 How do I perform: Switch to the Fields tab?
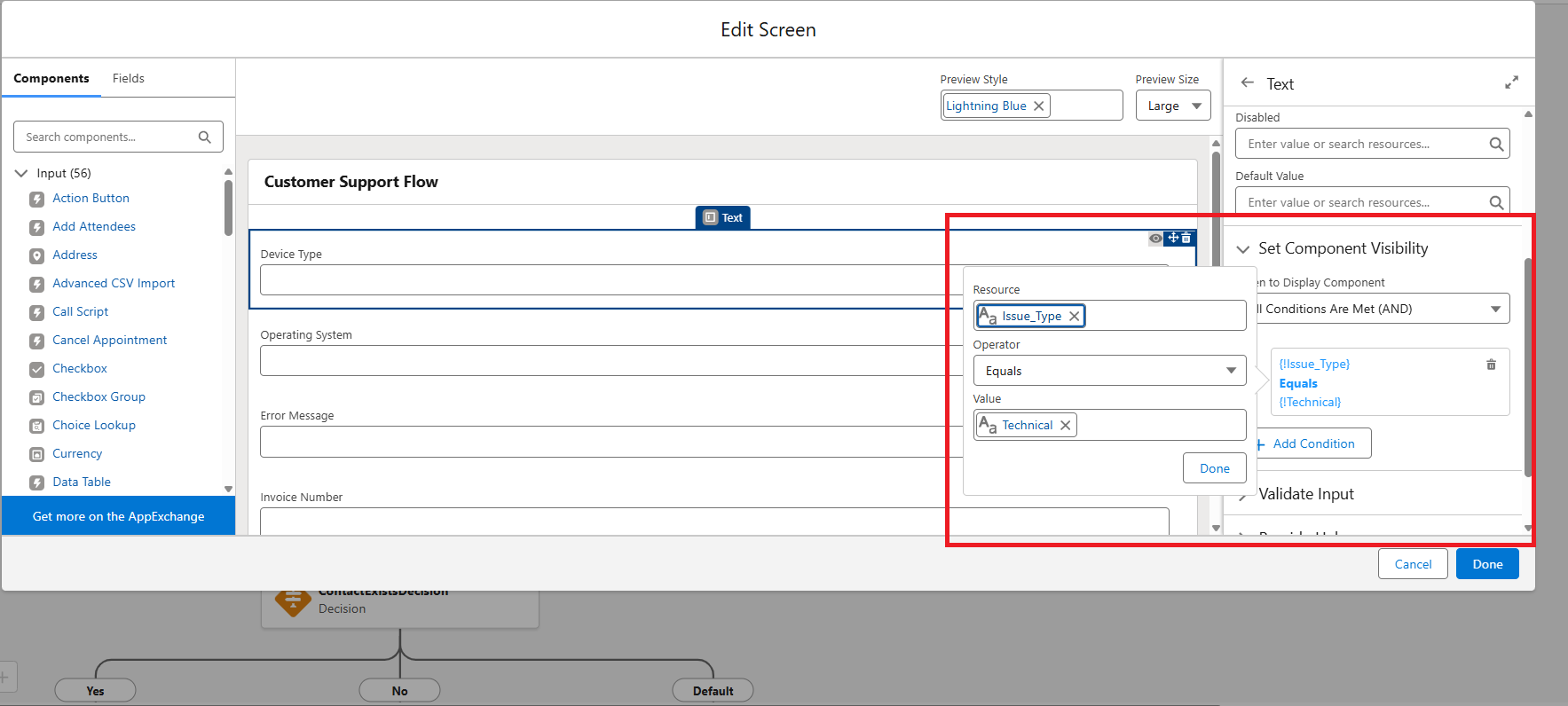click(129, 79)
